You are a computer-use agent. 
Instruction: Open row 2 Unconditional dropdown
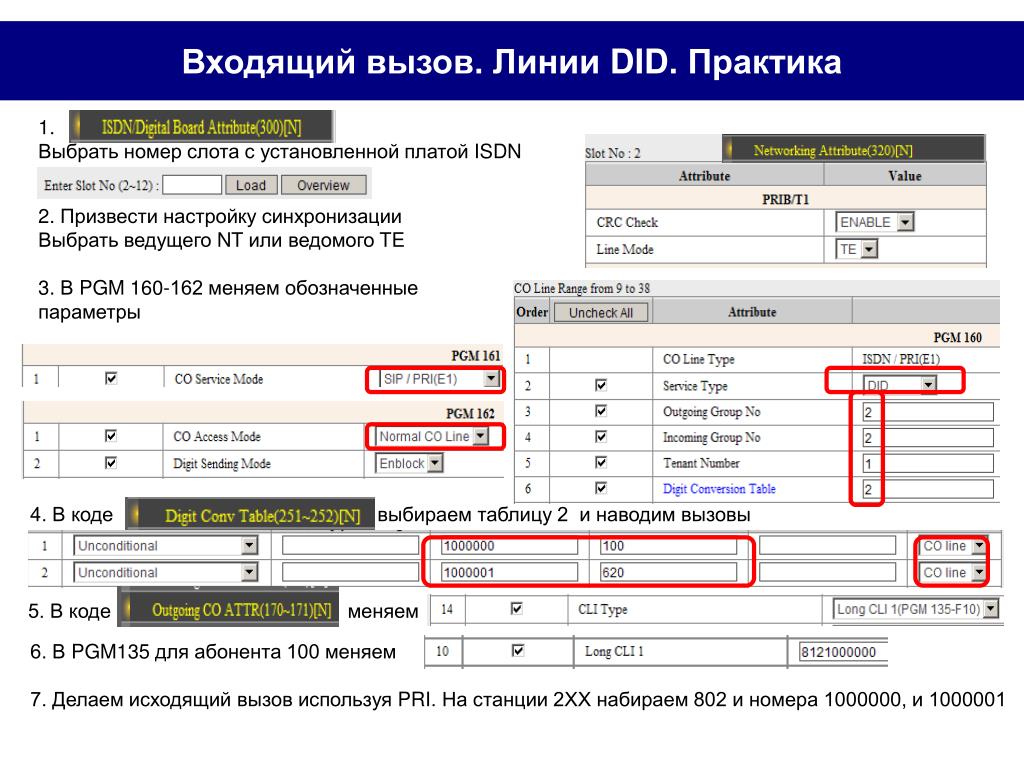pyautogui.click(x=165, y=573)
